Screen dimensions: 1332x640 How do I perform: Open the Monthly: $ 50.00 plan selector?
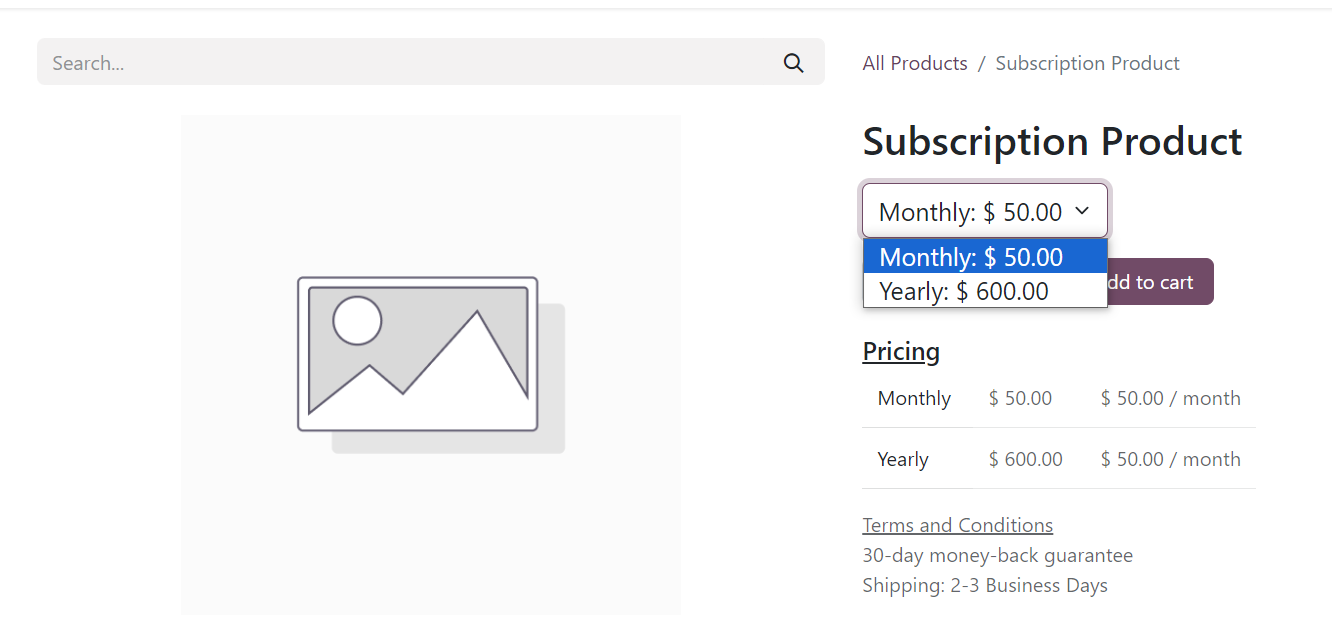coord(970,212)
